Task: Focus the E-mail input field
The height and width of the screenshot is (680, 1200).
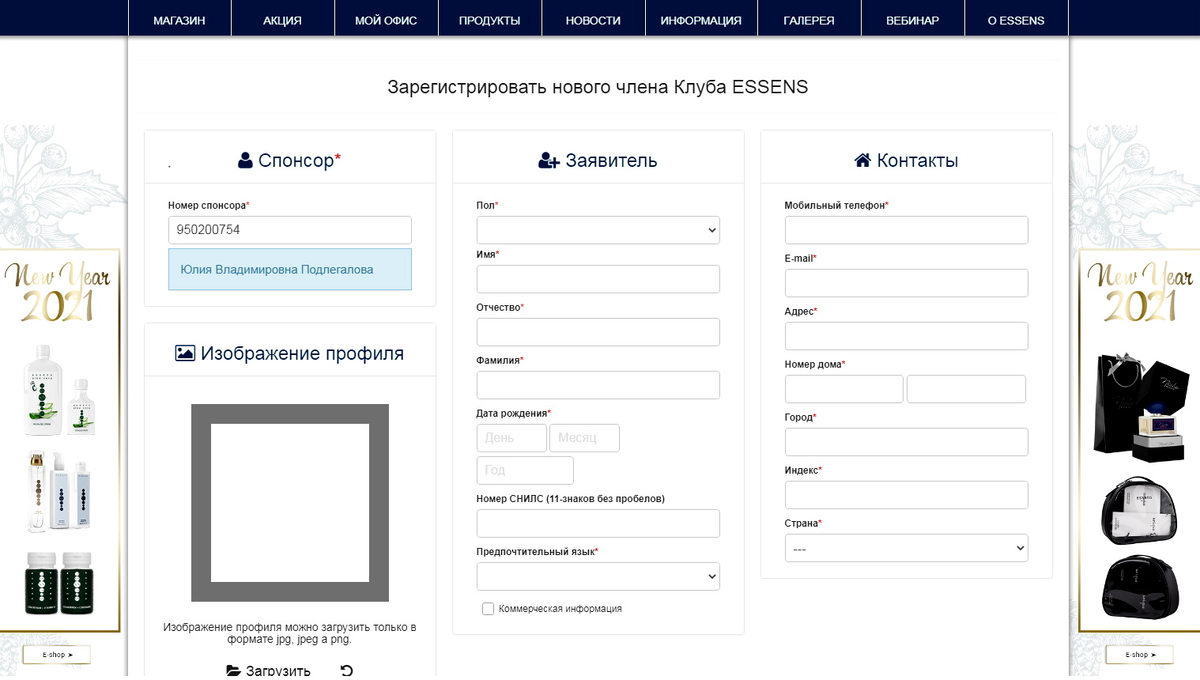Action: click(906, 283)
